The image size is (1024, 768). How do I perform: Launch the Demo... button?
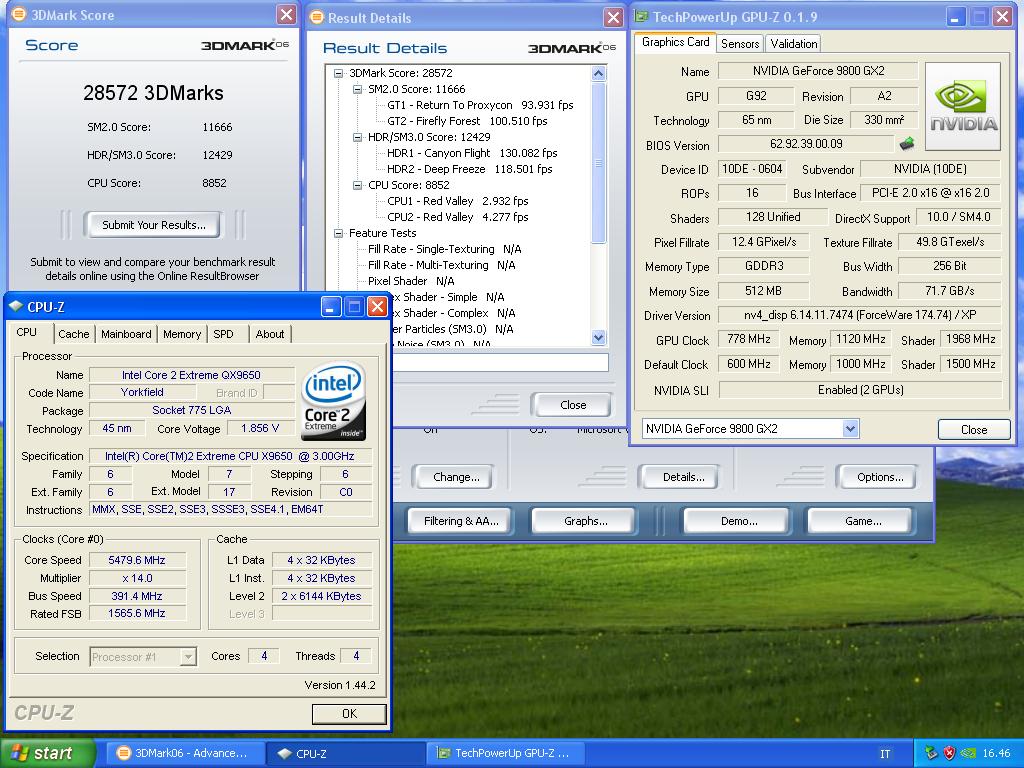pos(739,521)
